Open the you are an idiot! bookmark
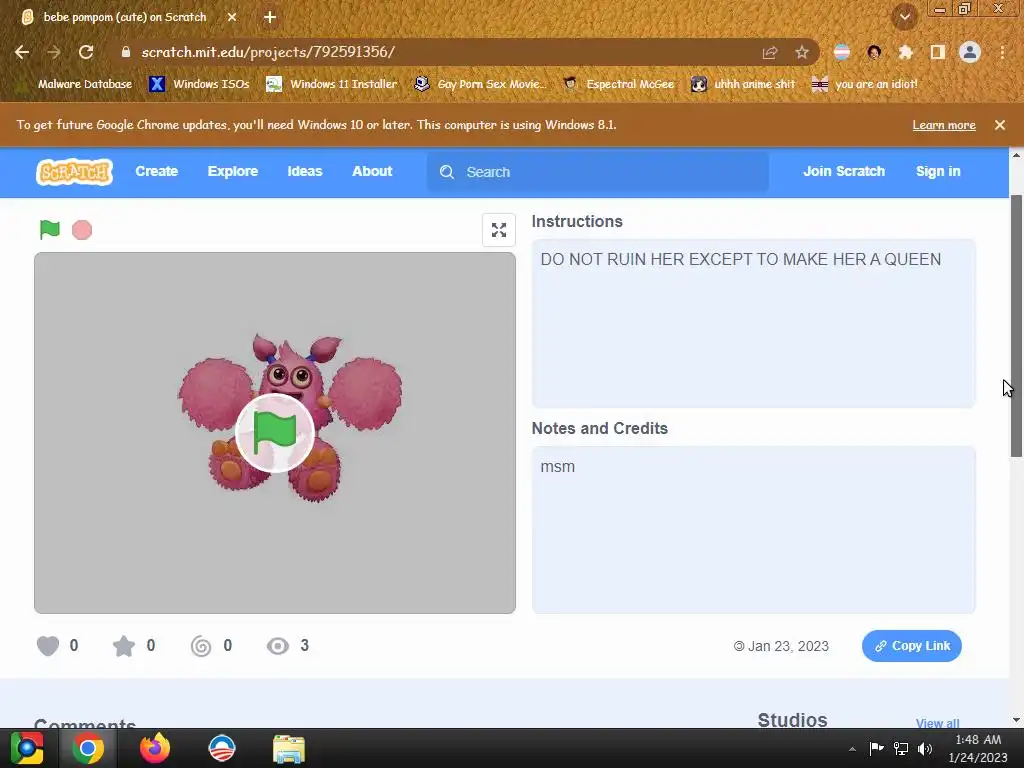The height and width of the screenshot is (768, 1024). tap(865, 84)
